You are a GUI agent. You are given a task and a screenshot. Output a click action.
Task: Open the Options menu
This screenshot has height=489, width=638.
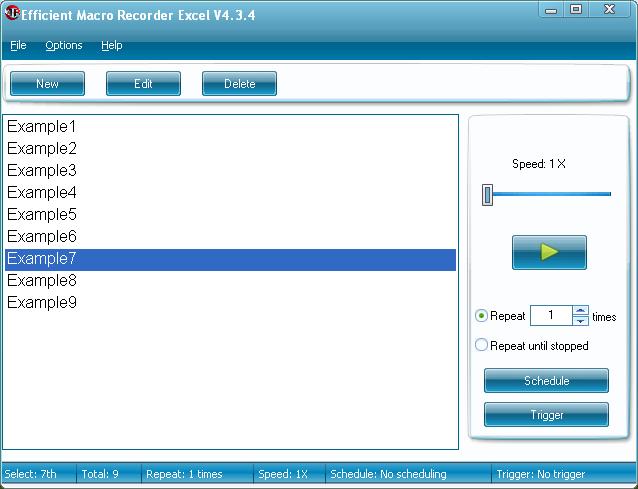pos(64,45)
